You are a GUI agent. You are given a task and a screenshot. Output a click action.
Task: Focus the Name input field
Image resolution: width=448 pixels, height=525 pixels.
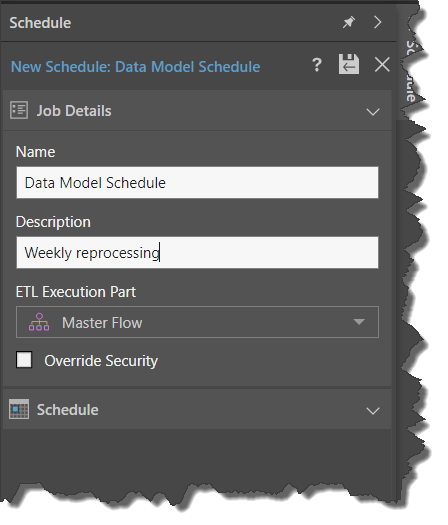198,182
